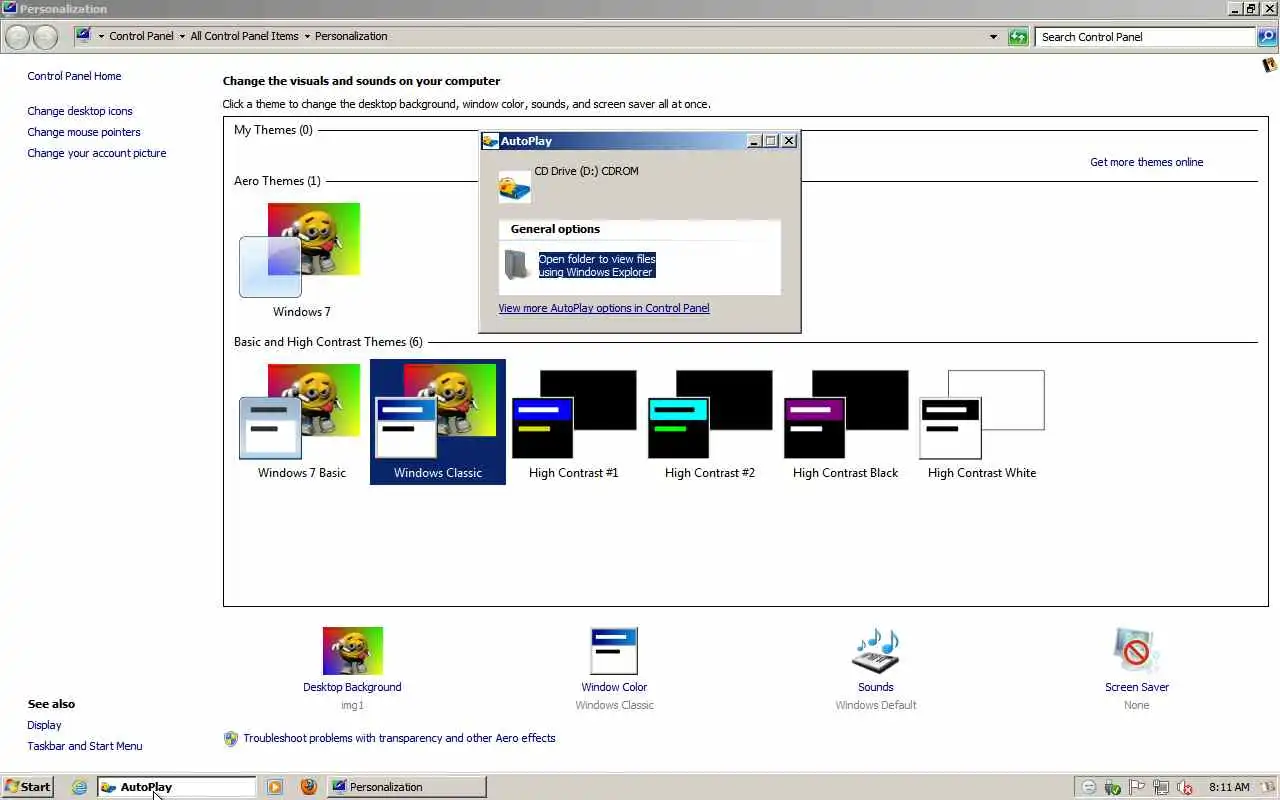Open Taskbar and Start Menu link
Screen dimensions: 1280x800
click(x=85, y=746)
